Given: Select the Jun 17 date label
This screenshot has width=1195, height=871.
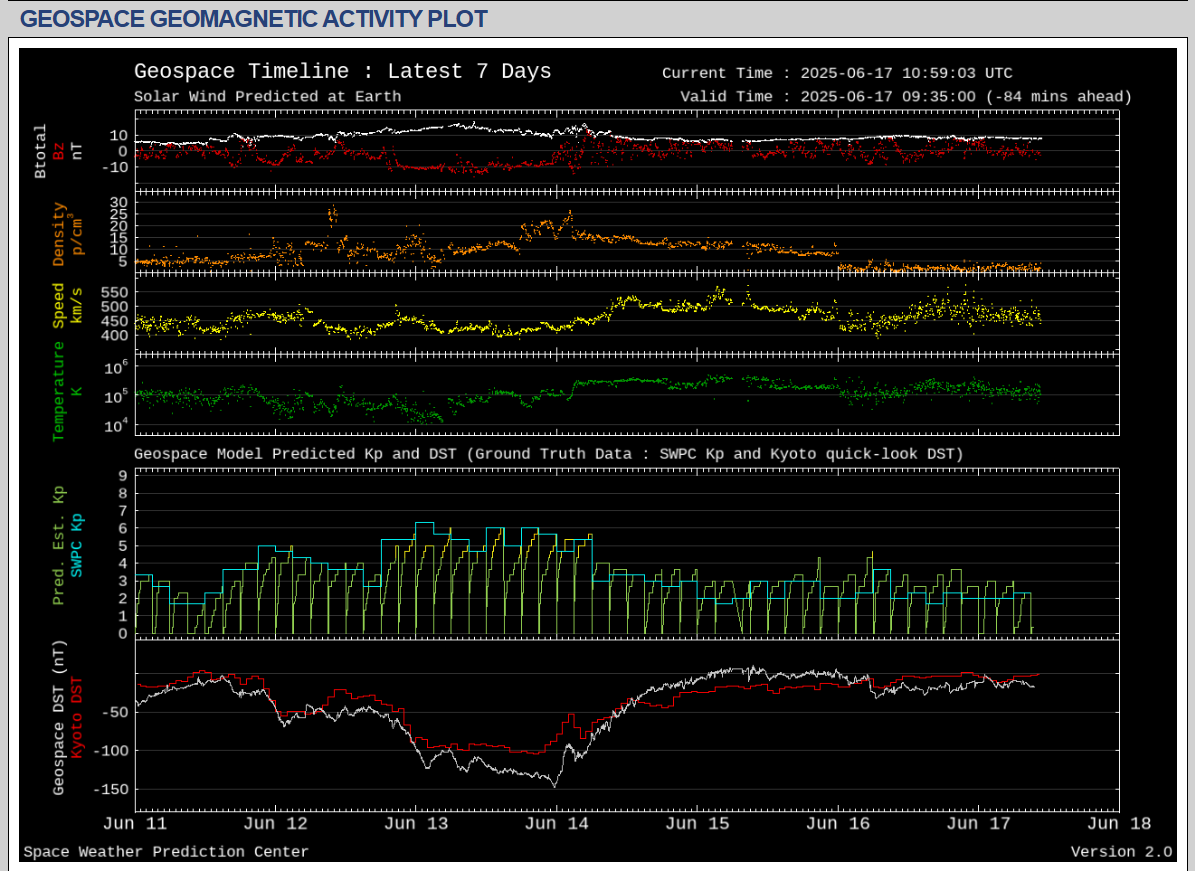Looking at the screenshot, I should (978, 824).
